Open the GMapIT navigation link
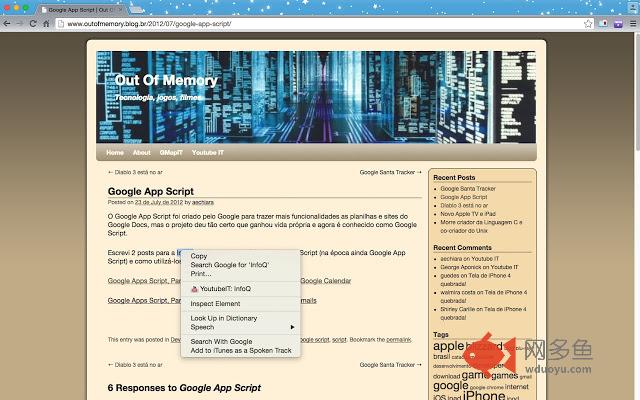 click(x=171, y=152)
